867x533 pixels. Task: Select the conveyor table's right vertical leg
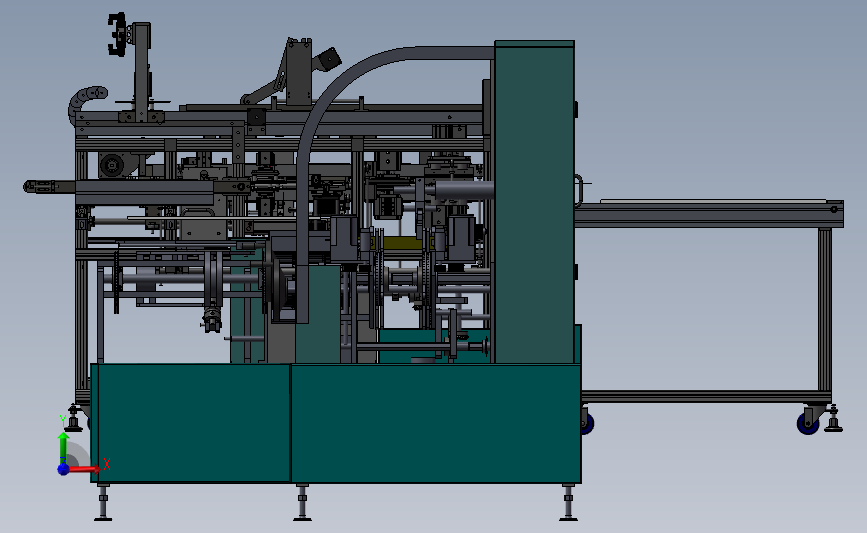point(825,310)
